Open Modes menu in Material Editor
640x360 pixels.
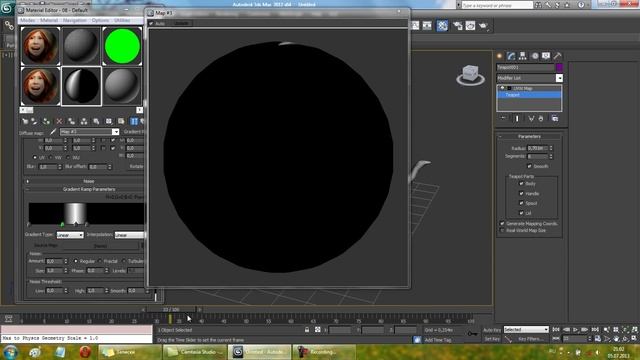(x=27, y=20)
